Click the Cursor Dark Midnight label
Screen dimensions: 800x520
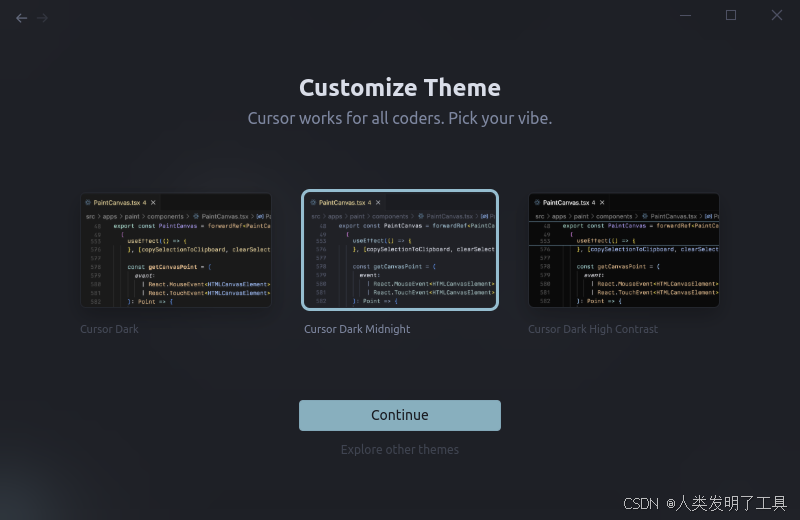pos(357,329)
